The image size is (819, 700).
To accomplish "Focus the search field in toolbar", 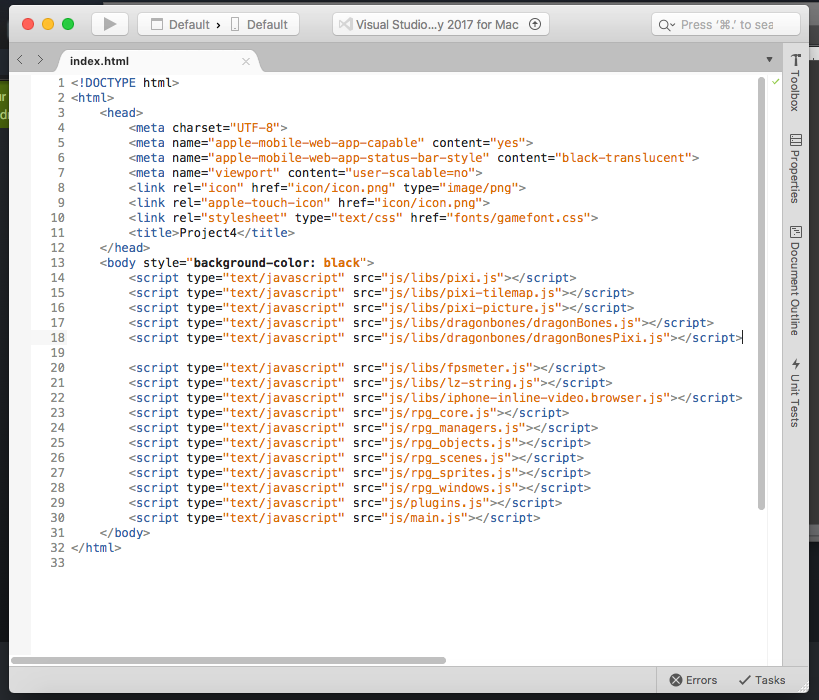I will 726,25.
